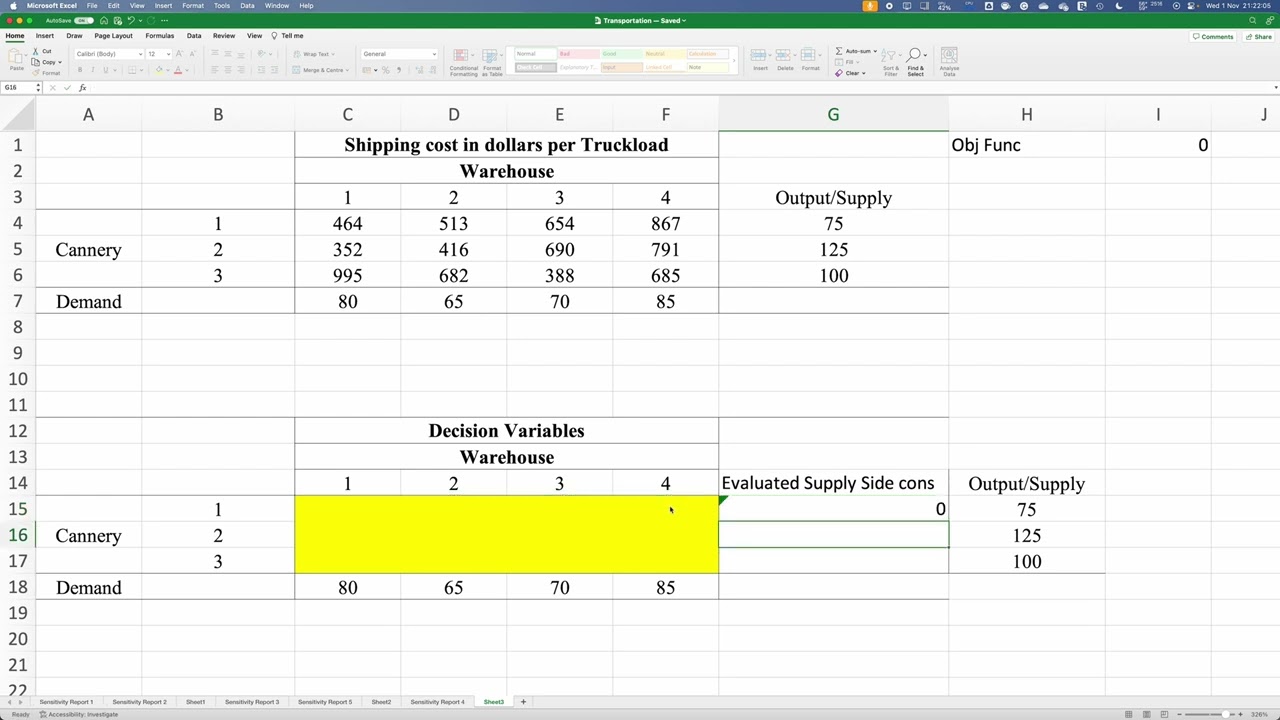
Task: Click the Name Box showing G16
Action: [20, 88]
